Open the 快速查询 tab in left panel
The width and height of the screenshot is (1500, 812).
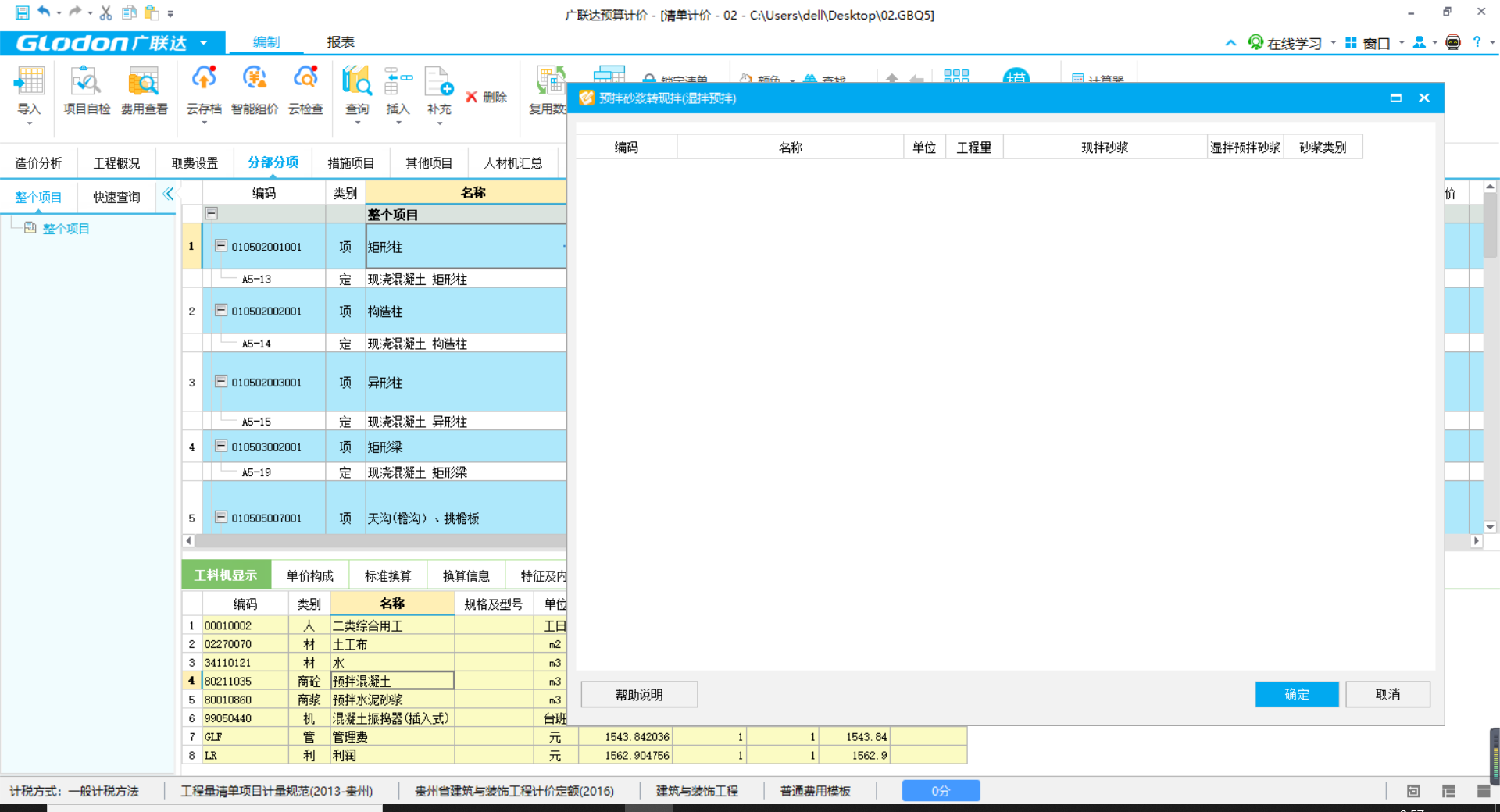116,197
